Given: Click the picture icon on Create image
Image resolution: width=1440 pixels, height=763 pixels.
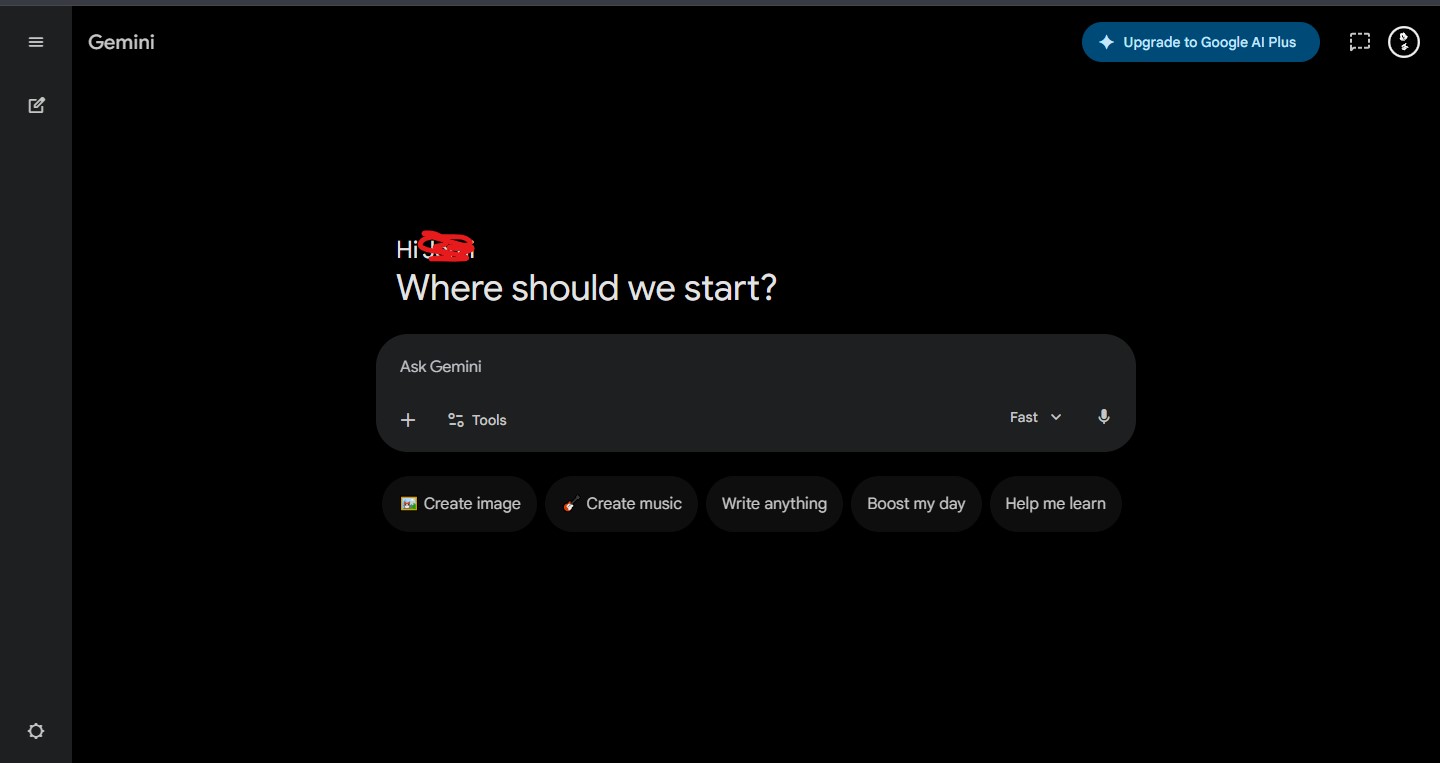Looking at the screenshot, I should click(408, 504).
